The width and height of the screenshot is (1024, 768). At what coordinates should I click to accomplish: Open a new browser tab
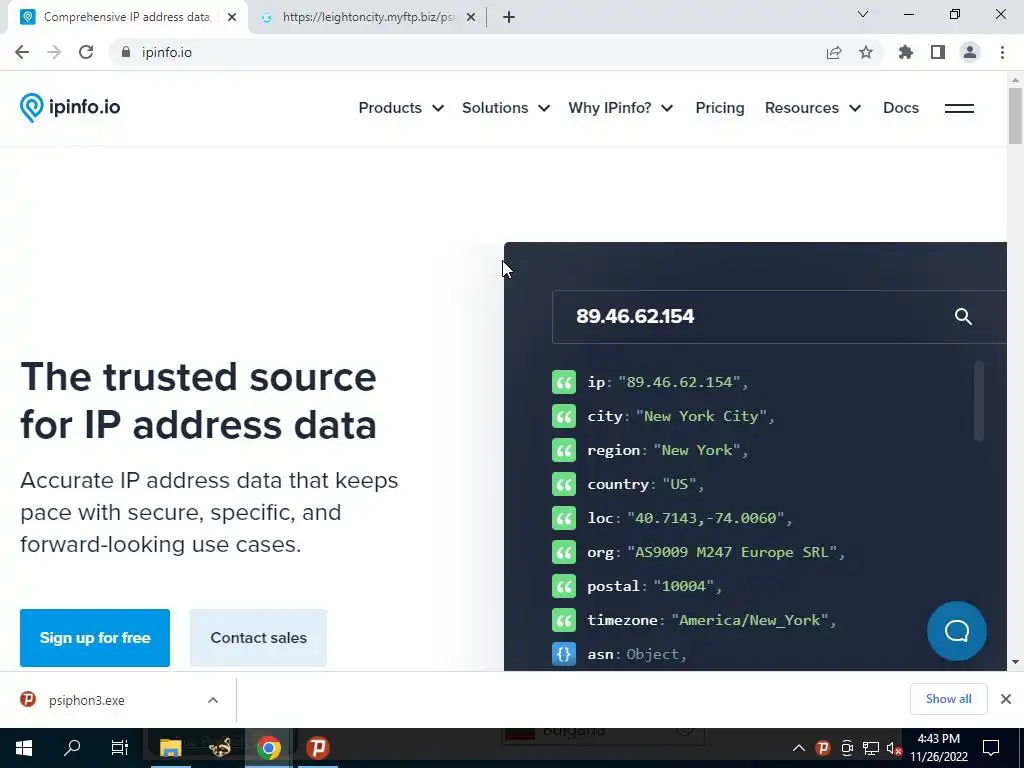[509, 17]
